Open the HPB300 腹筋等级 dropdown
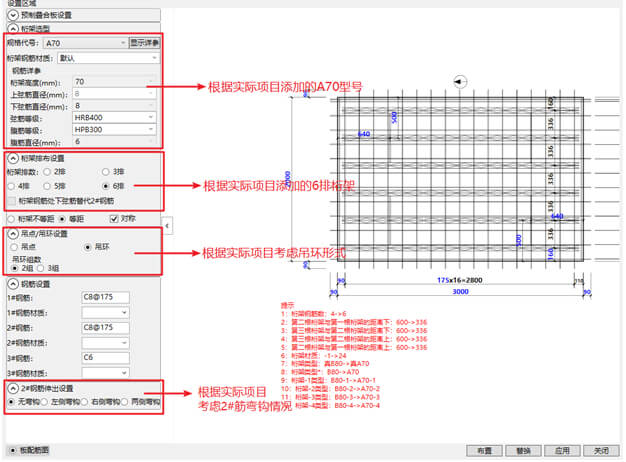Viewport: 626px width, 462px height. tap(114, 130)
